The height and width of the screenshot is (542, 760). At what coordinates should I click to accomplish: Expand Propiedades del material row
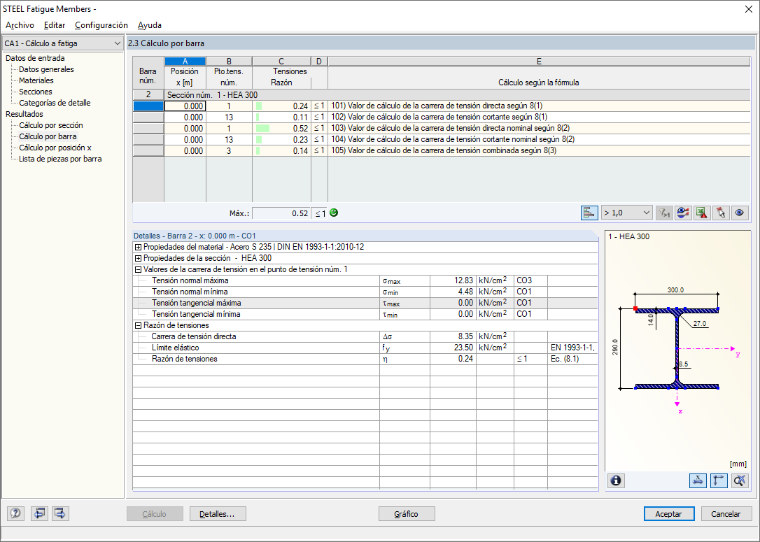[x=138, y=247]
